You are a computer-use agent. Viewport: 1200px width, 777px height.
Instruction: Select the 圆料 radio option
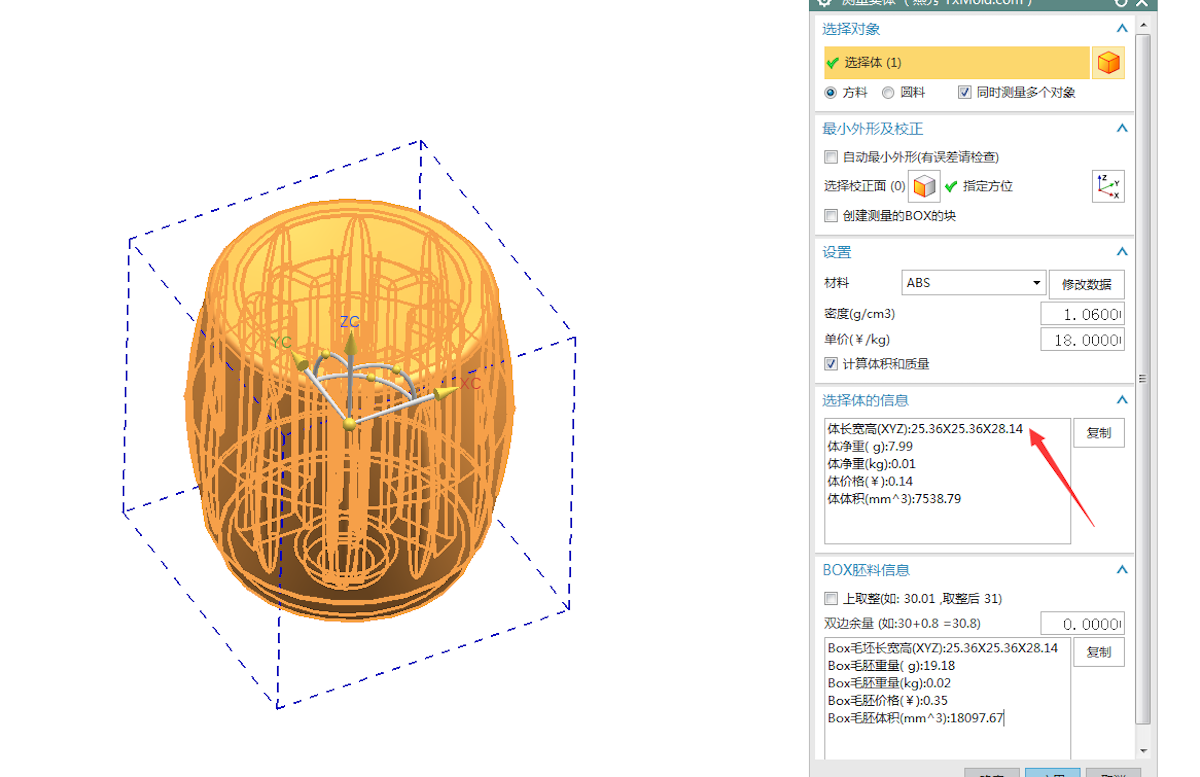pyautogui.click(x=888, y=93)
